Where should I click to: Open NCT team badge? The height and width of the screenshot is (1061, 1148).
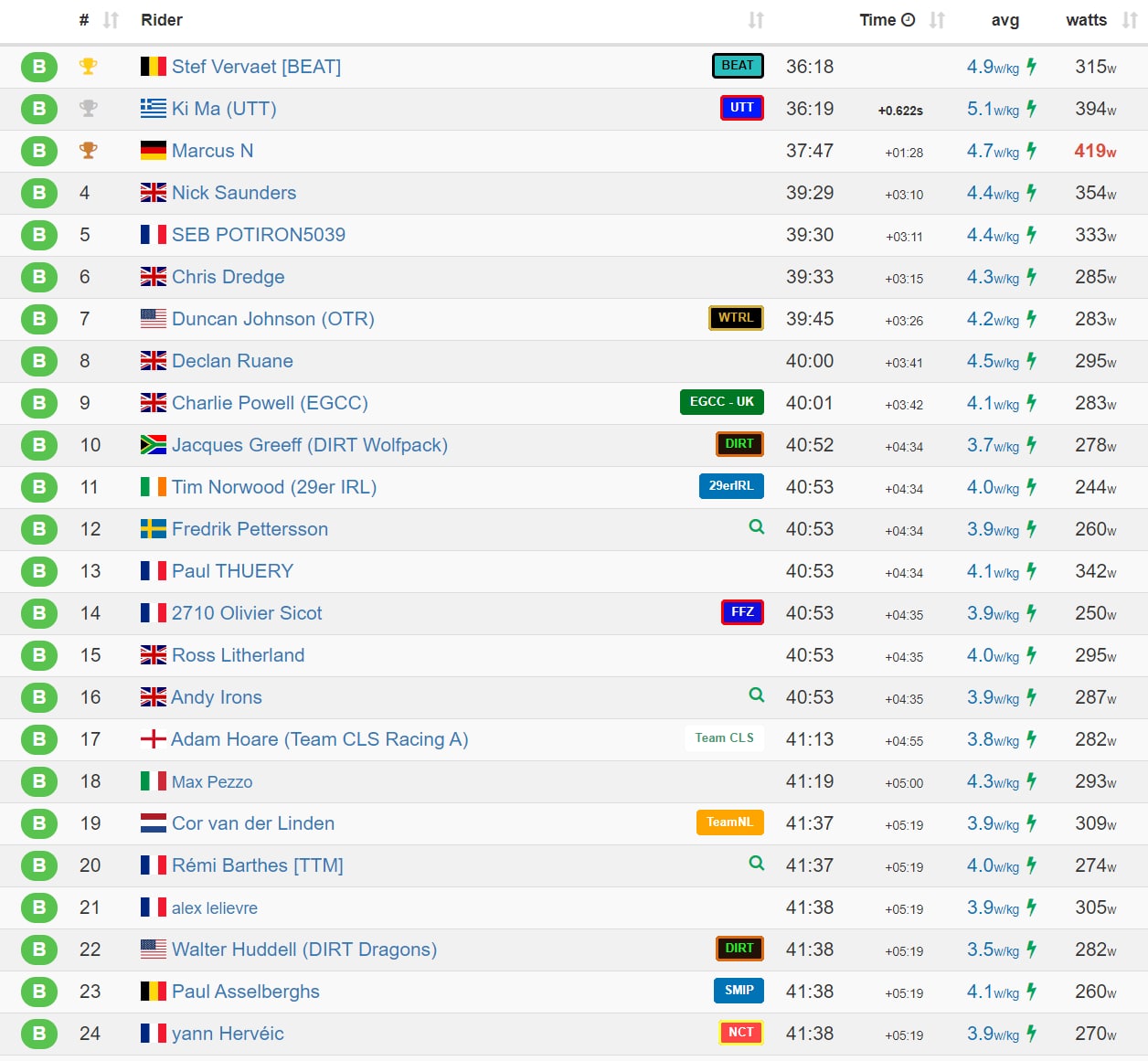tap(741, 1033)
